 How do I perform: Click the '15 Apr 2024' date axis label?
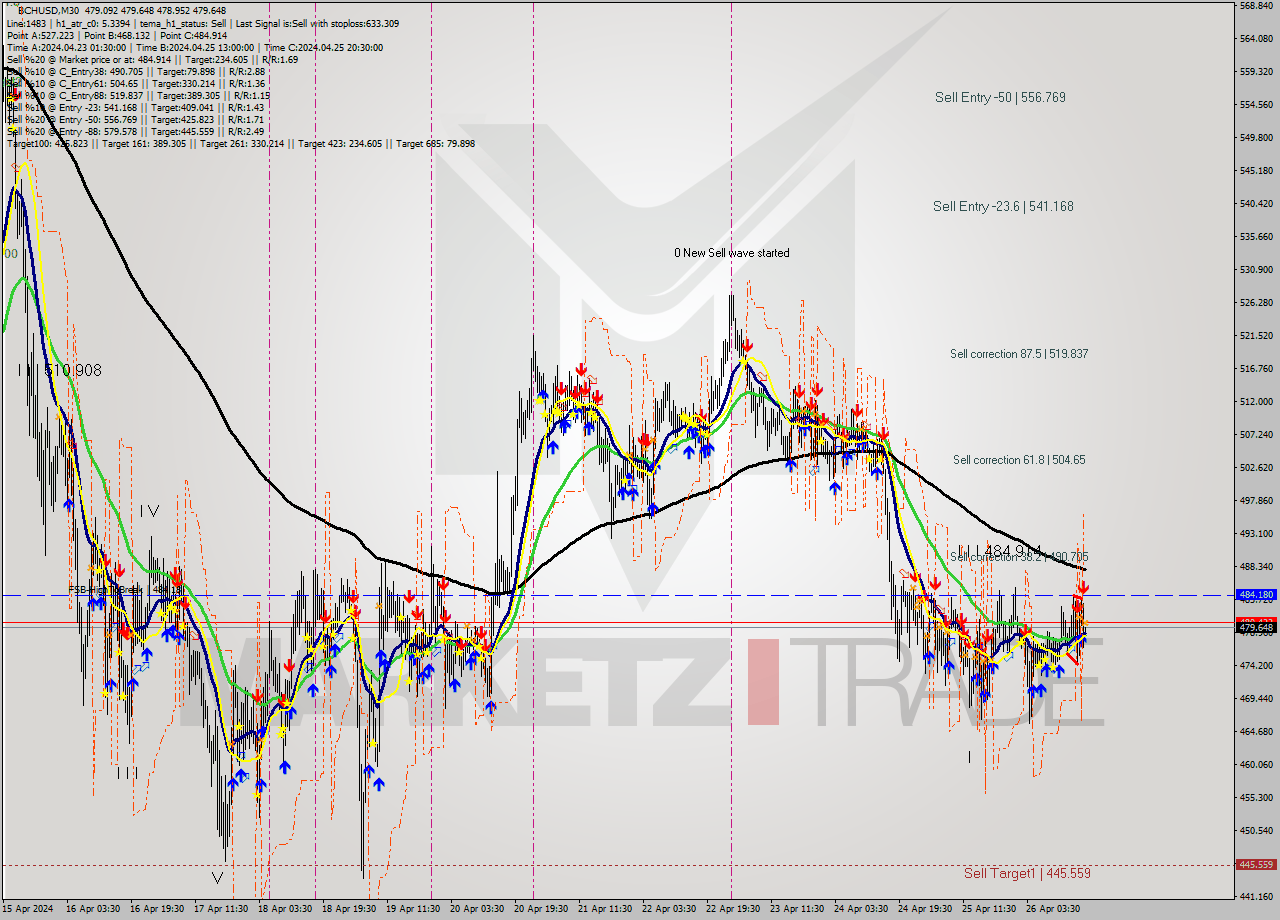point(27,909)
